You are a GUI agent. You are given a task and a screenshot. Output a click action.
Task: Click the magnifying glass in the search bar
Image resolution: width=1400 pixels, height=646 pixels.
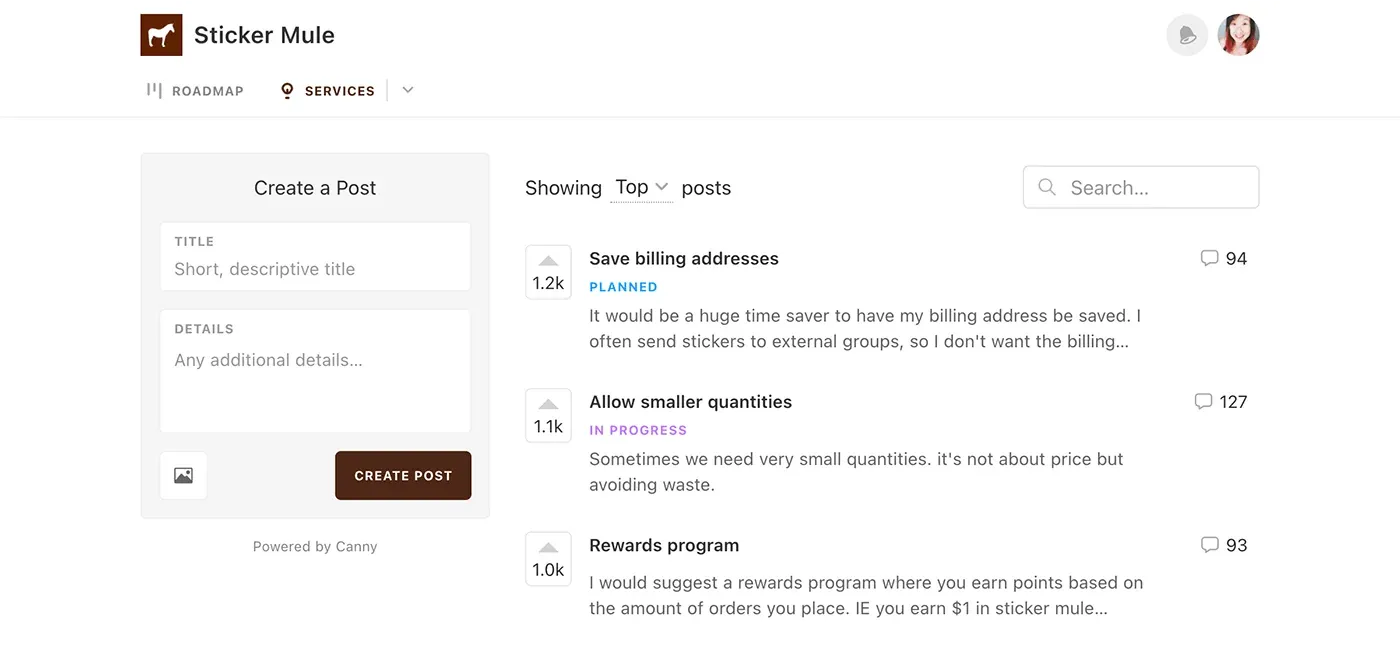[1046, 187]
